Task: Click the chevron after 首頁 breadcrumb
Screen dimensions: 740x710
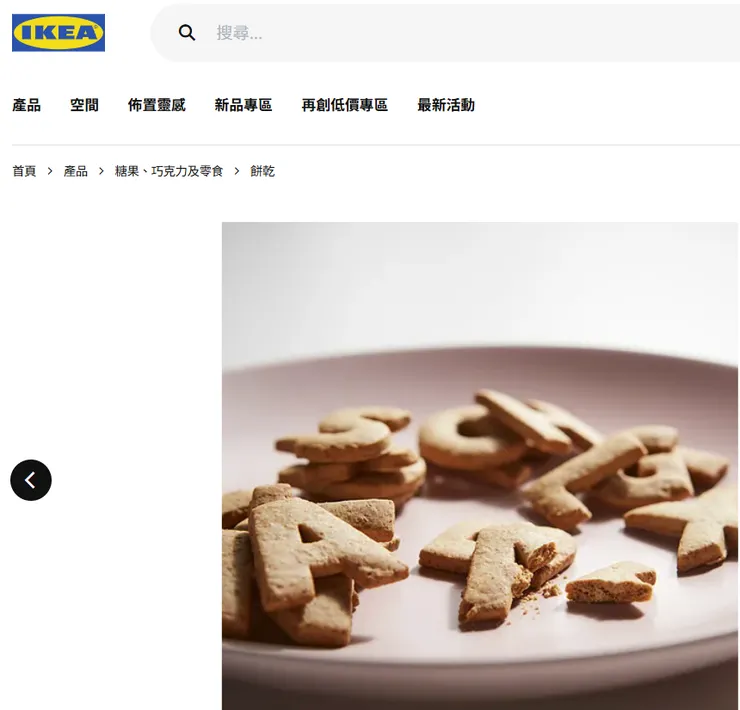Action: 50,171
